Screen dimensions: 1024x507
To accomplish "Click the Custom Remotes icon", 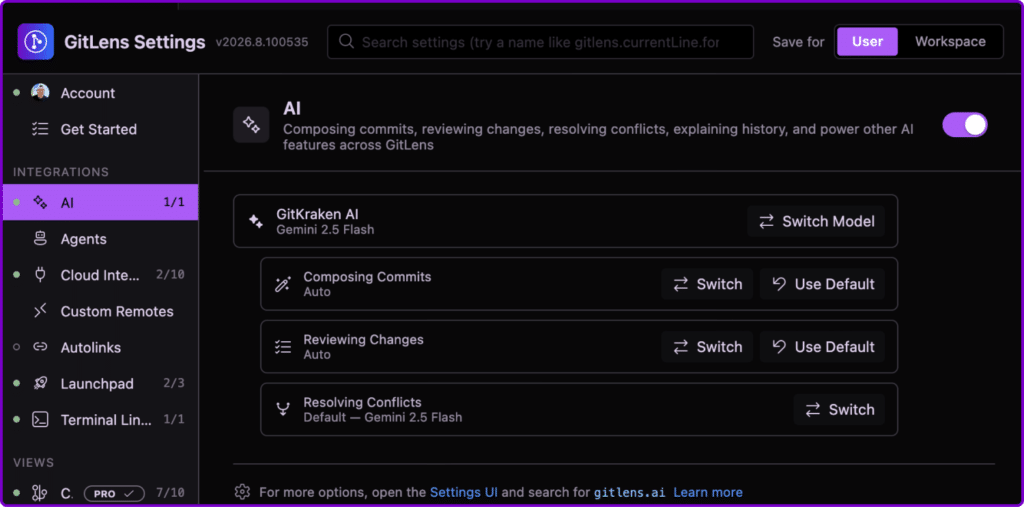I will point(40,311).
